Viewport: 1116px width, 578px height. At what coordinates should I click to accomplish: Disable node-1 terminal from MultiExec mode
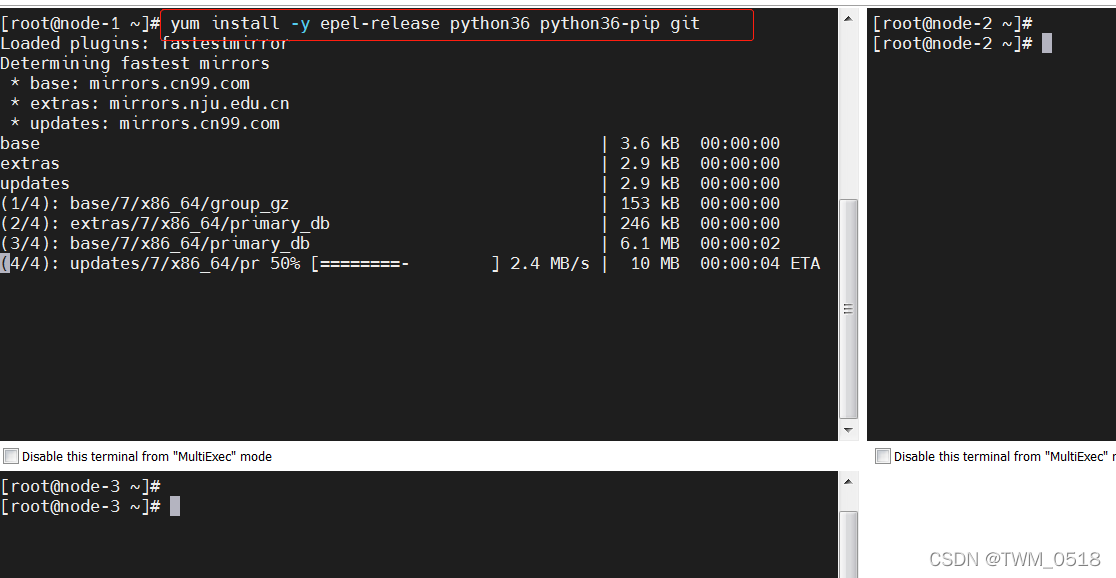(11, 456)
